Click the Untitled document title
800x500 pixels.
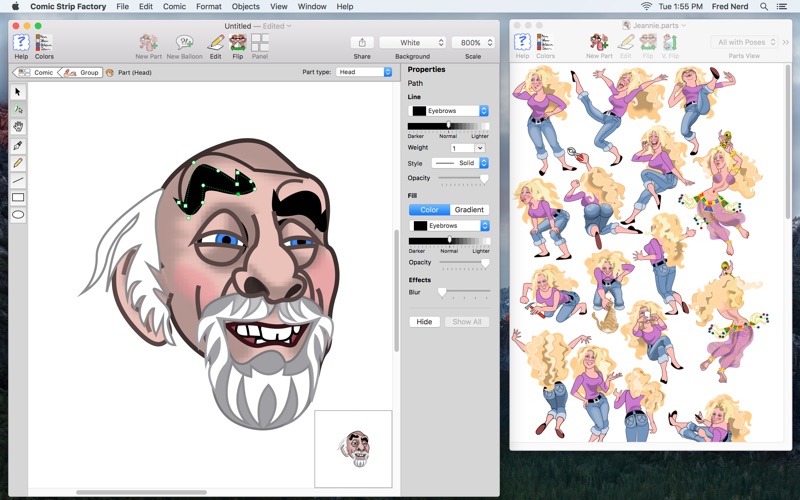(238, 26)
